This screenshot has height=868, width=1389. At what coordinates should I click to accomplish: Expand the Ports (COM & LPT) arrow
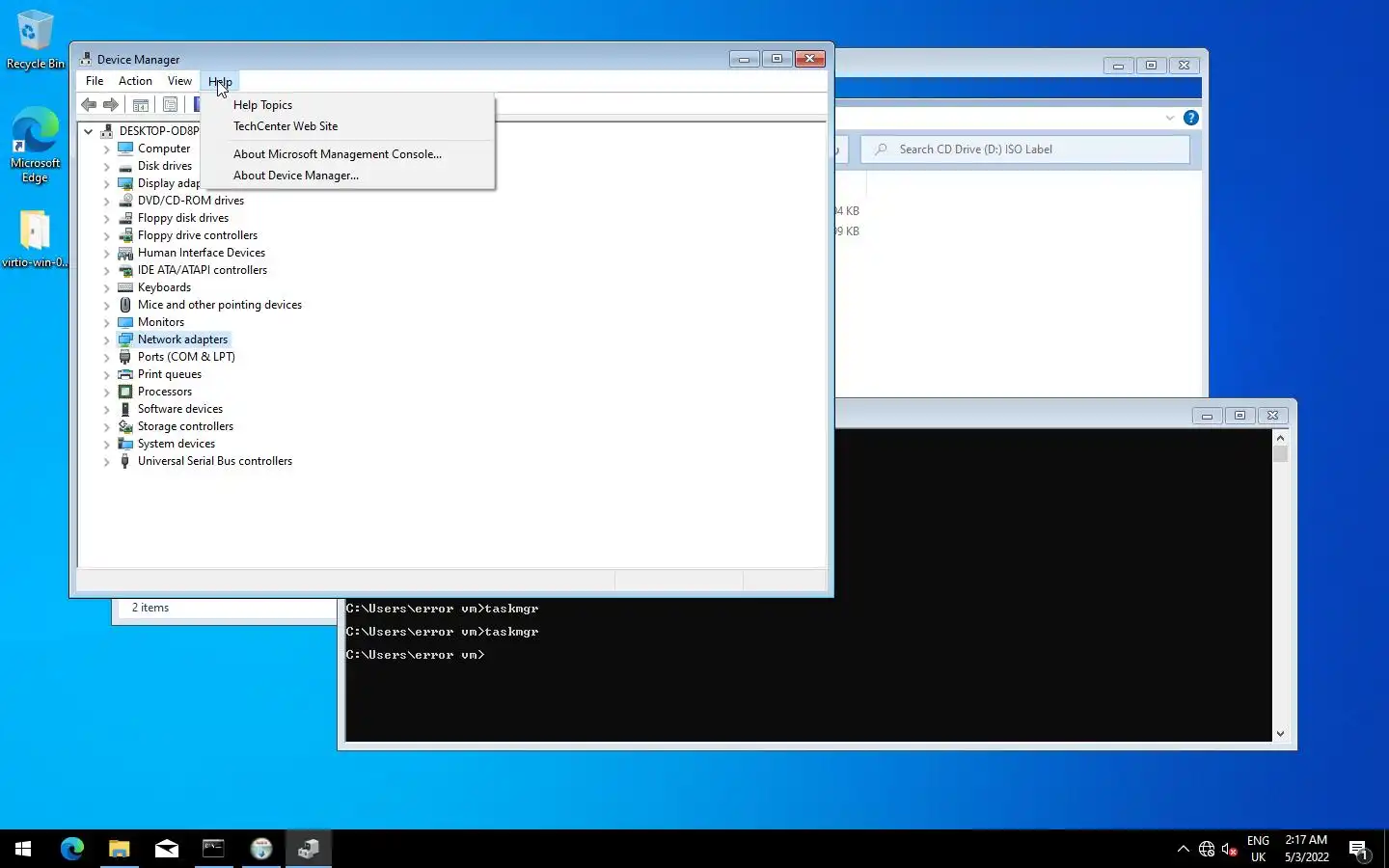click(106, 357)
